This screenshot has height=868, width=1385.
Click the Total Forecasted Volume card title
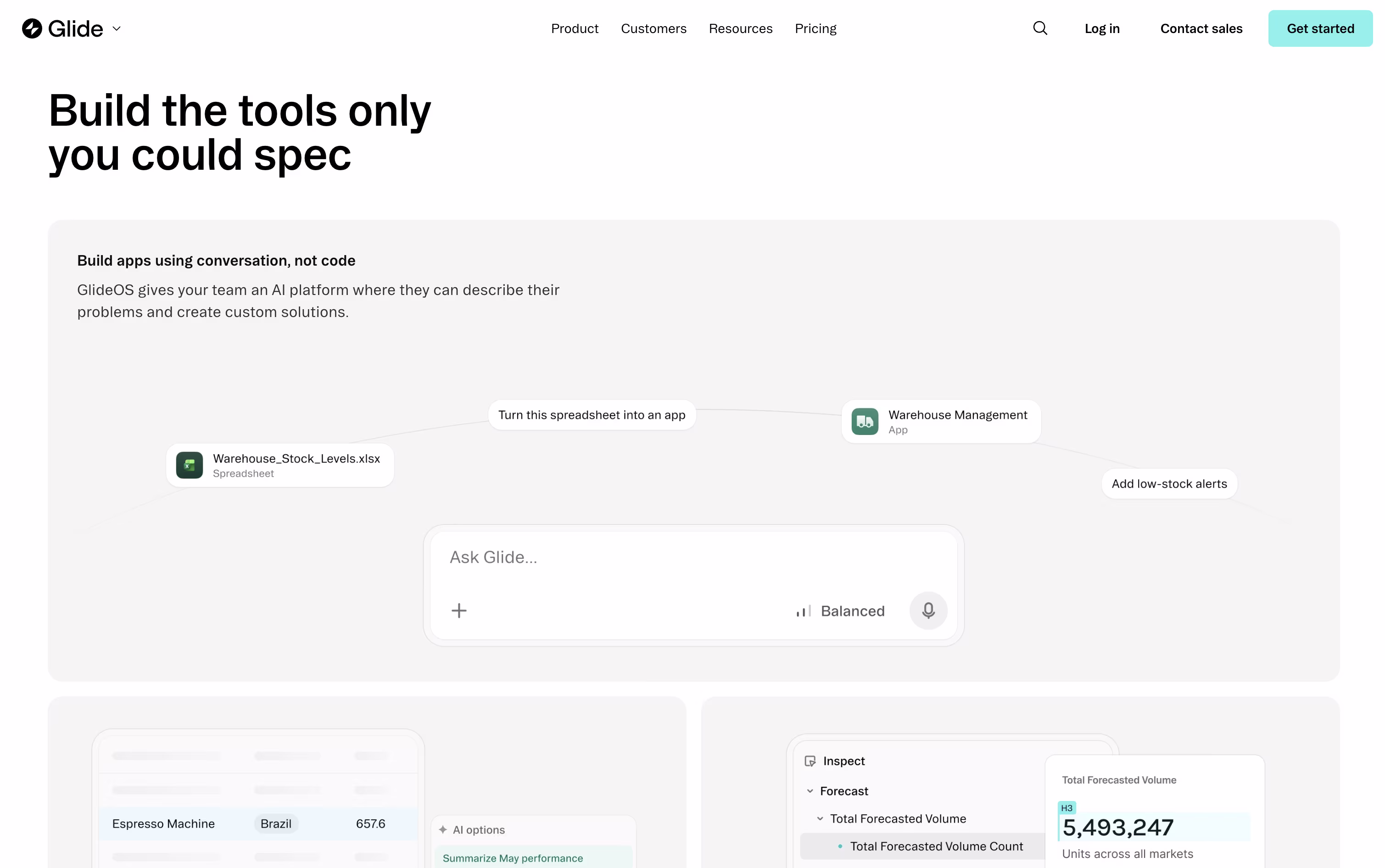click(x=1118, y=780)
